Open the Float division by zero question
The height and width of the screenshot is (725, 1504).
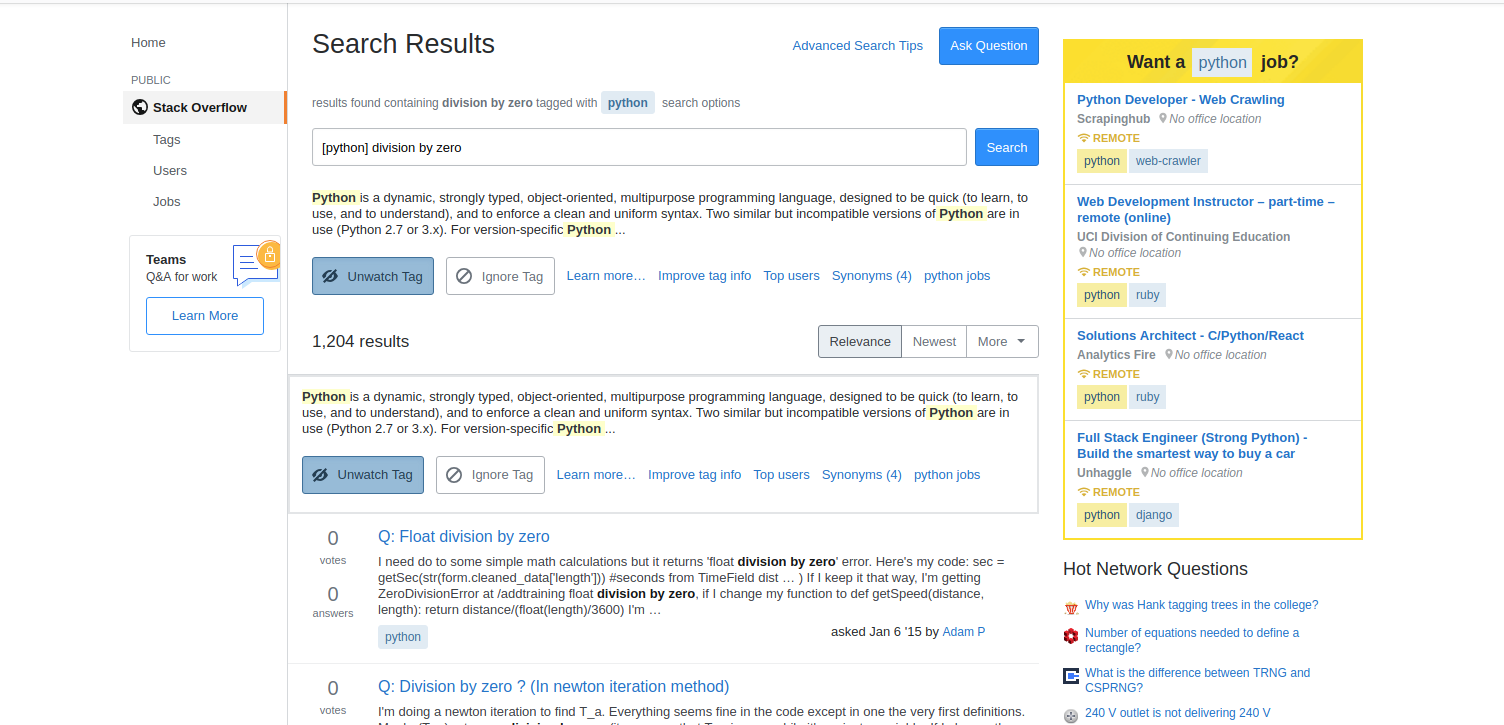(464, 537)
